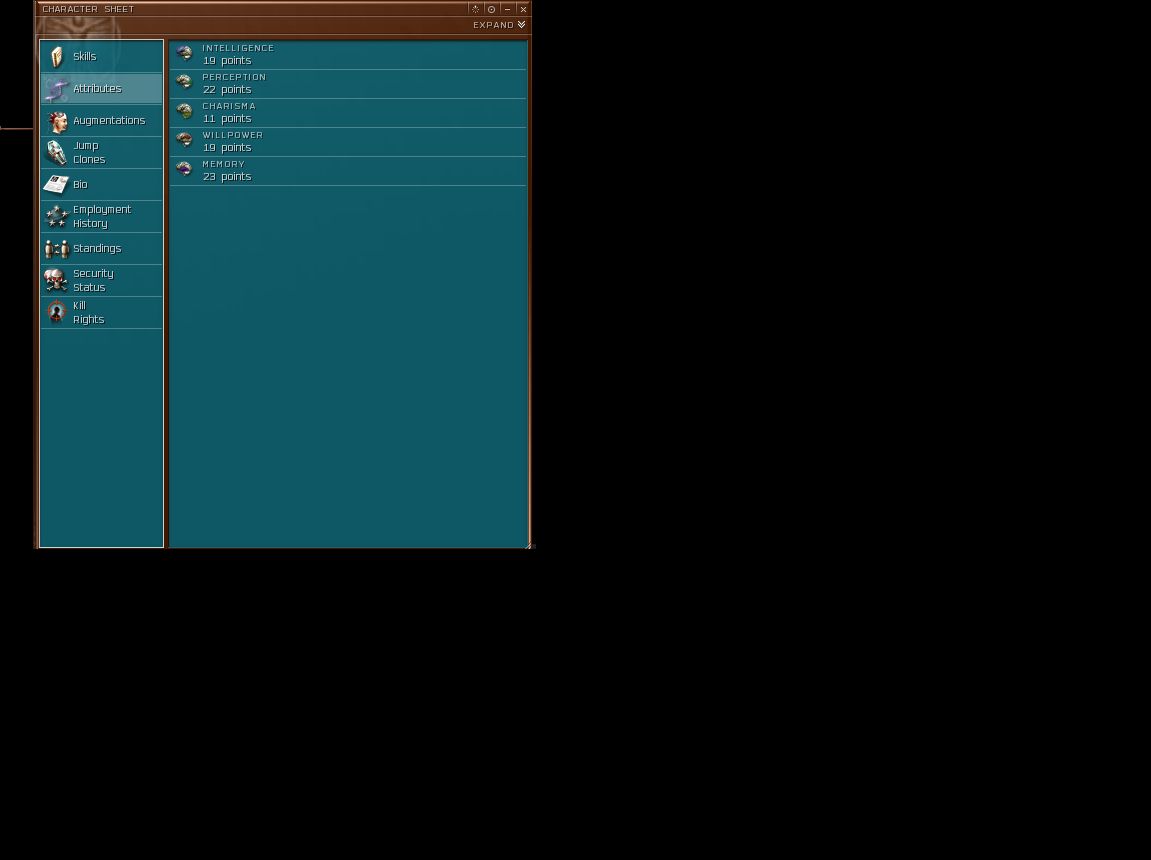Close the Character Sheet window
Image resolution: width=1151 pixels, height=860 pixels.
pos(523,10)
